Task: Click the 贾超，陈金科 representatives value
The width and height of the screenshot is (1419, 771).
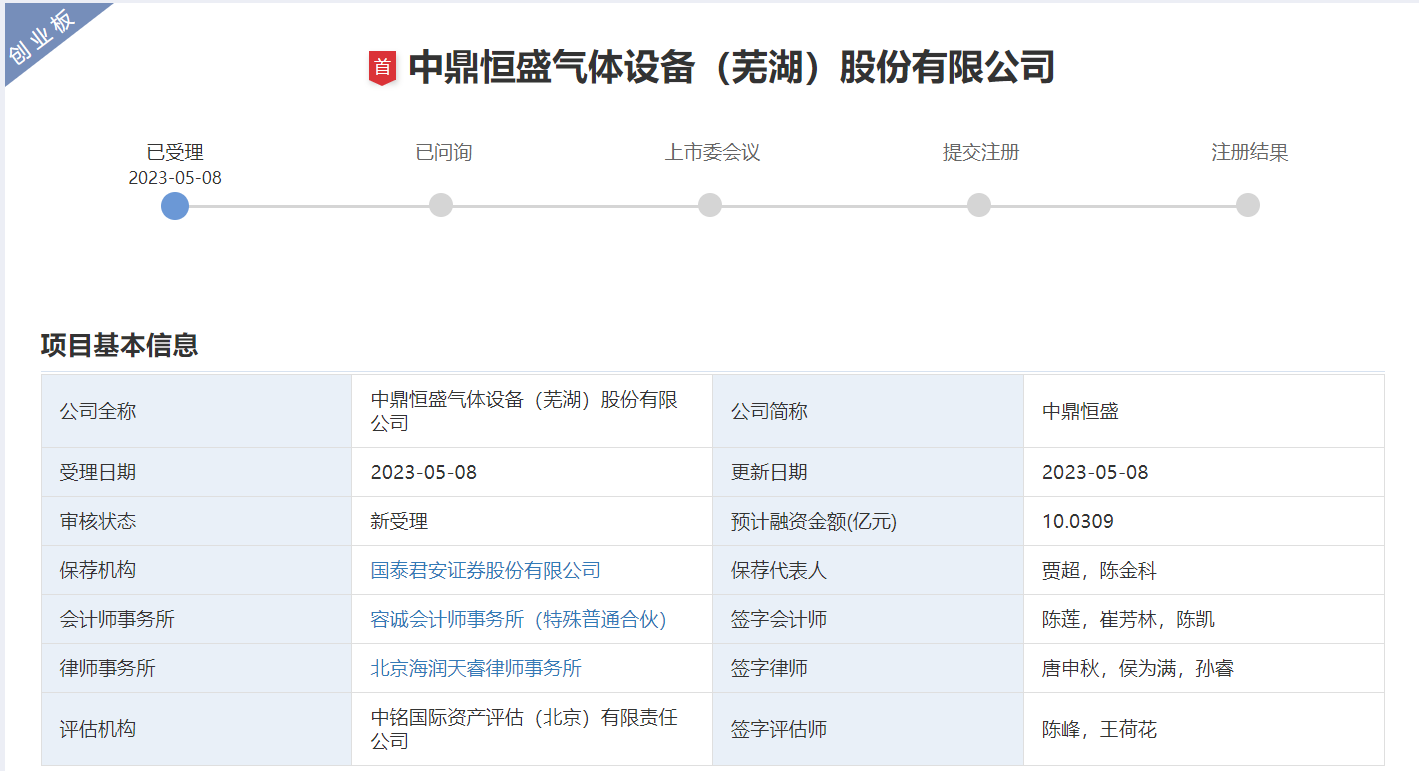Action: pyautogui.click(x=1099, y=571)
